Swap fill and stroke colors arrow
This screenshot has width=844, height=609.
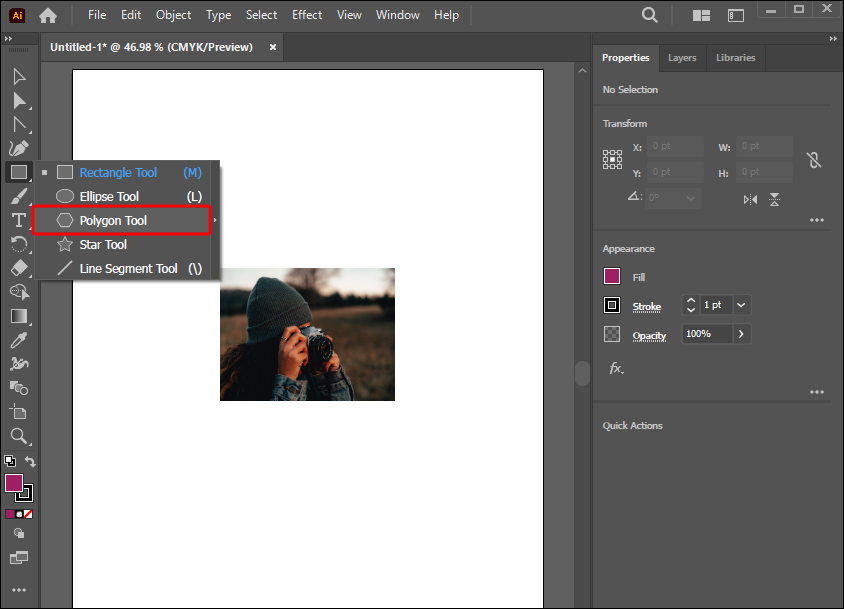point(30,462)
